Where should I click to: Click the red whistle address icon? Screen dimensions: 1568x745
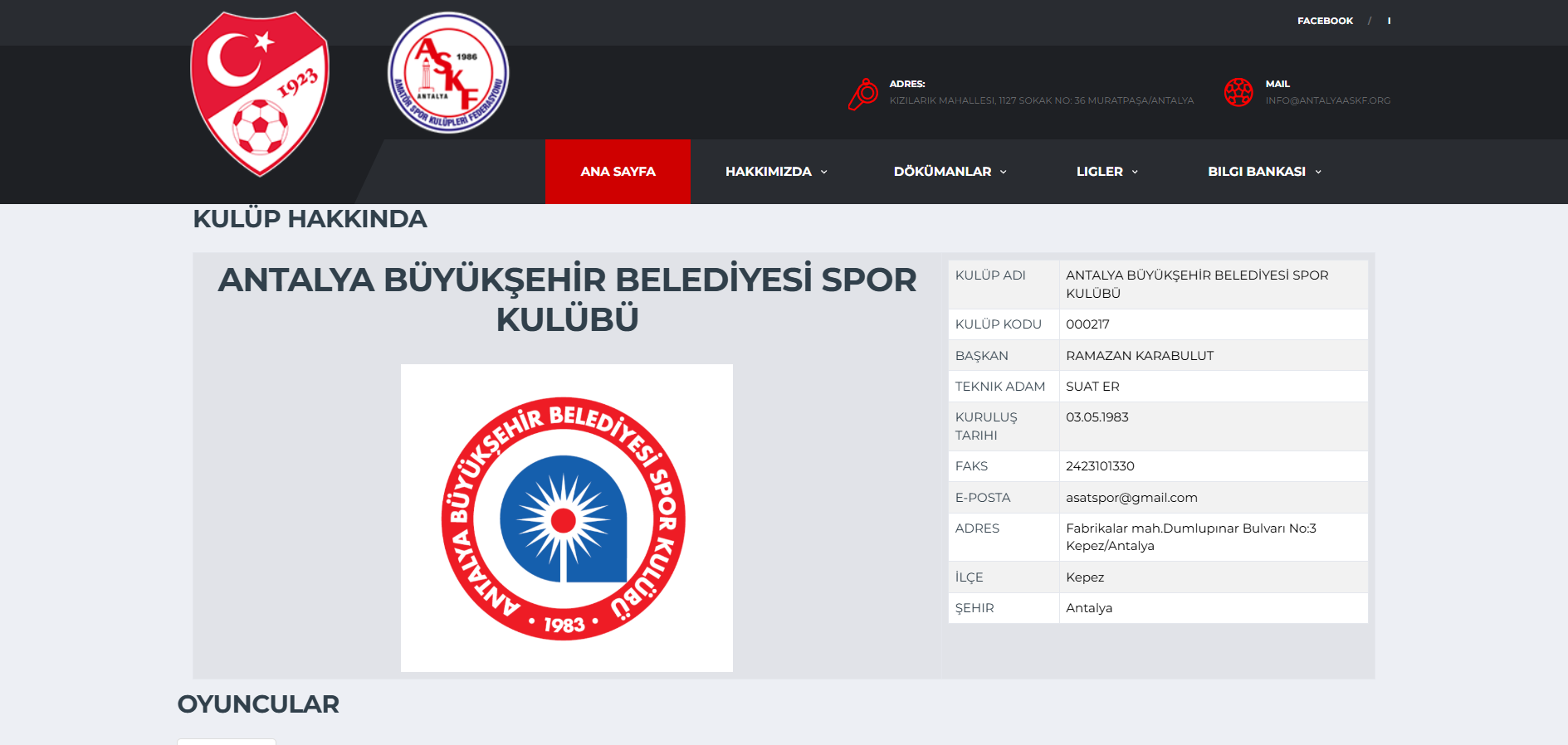point(863,94)
